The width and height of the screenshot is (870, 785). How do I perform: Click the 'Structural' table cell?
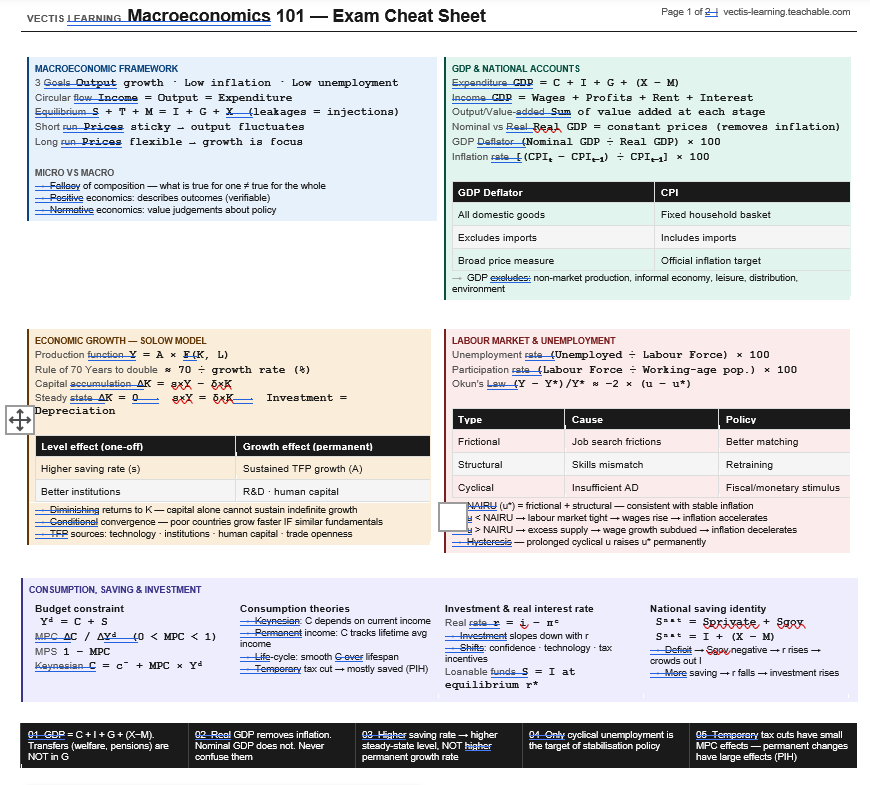tap(508, 464)
